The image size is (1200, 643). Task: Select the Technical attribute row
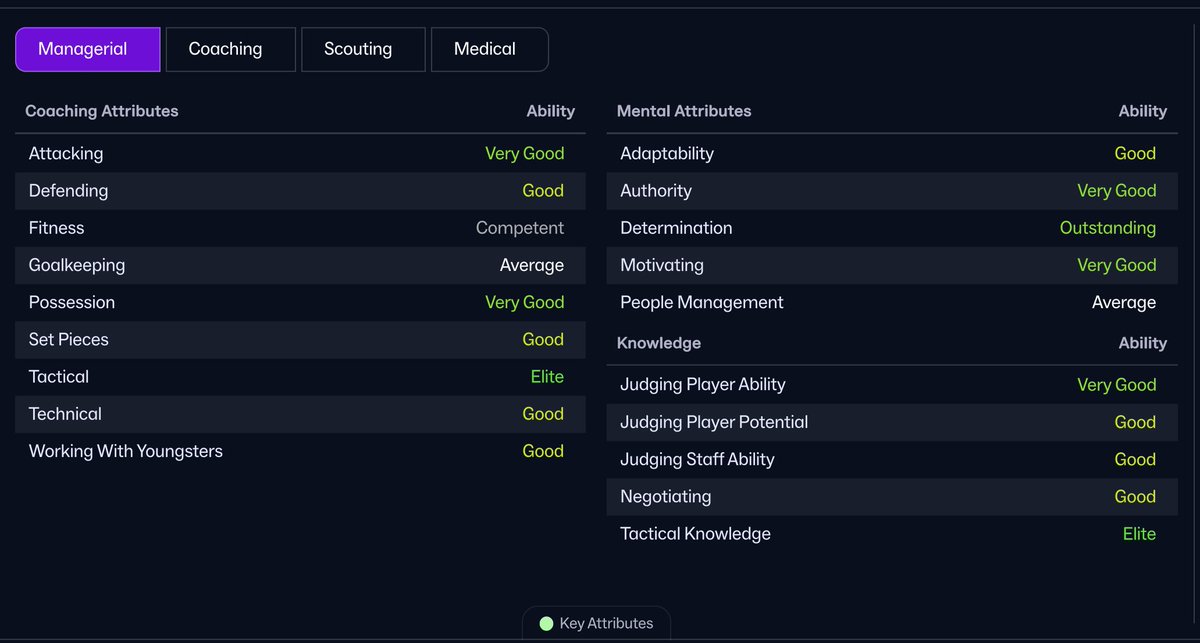300,414
